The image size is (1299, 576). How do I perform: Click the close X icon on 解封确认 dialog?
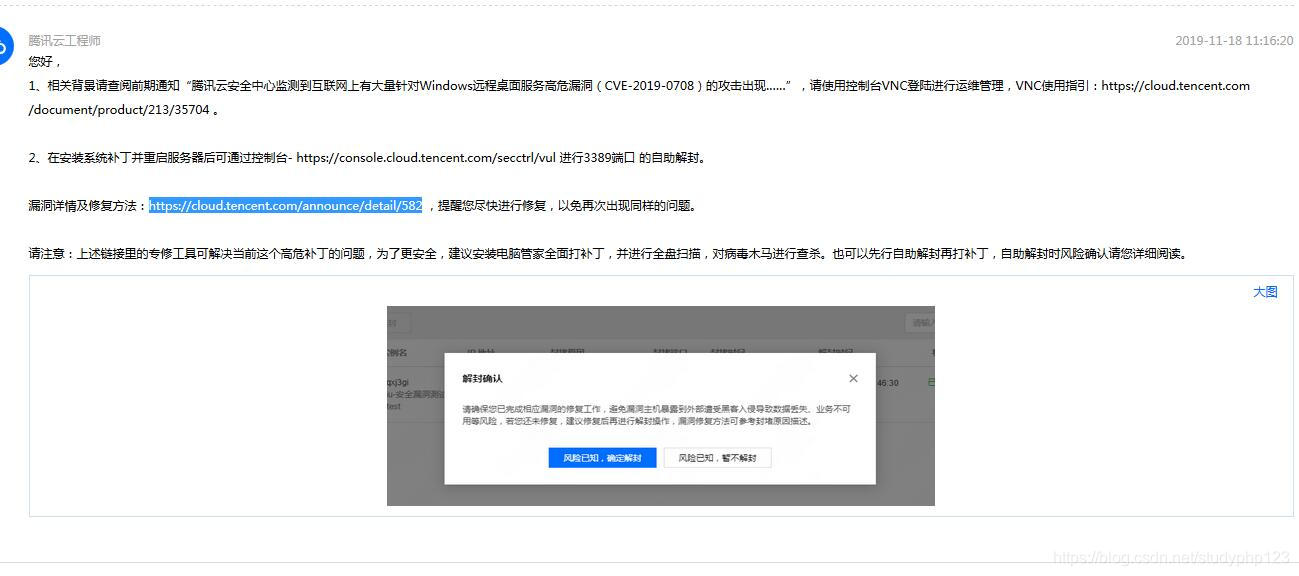click(x=854, y=378)
